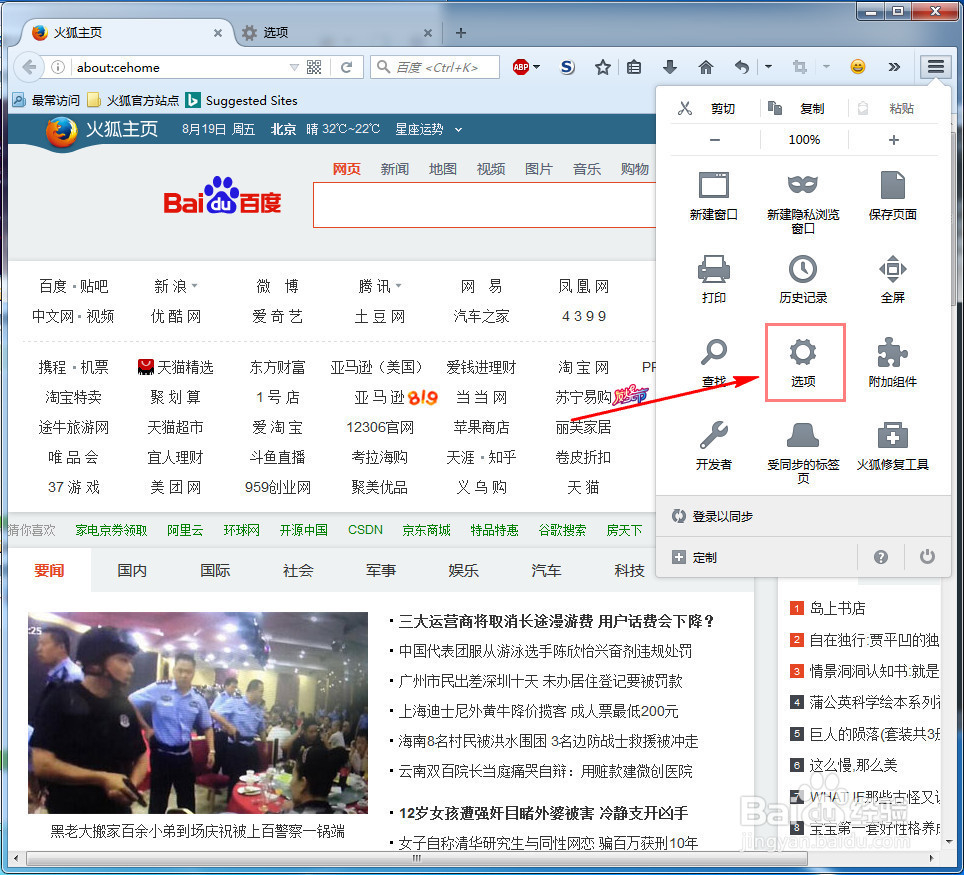Expand the overflow chevron next to the smiley icon
Image resolution: width=964 pixels, height=875 pixels.
pos(893,66)
